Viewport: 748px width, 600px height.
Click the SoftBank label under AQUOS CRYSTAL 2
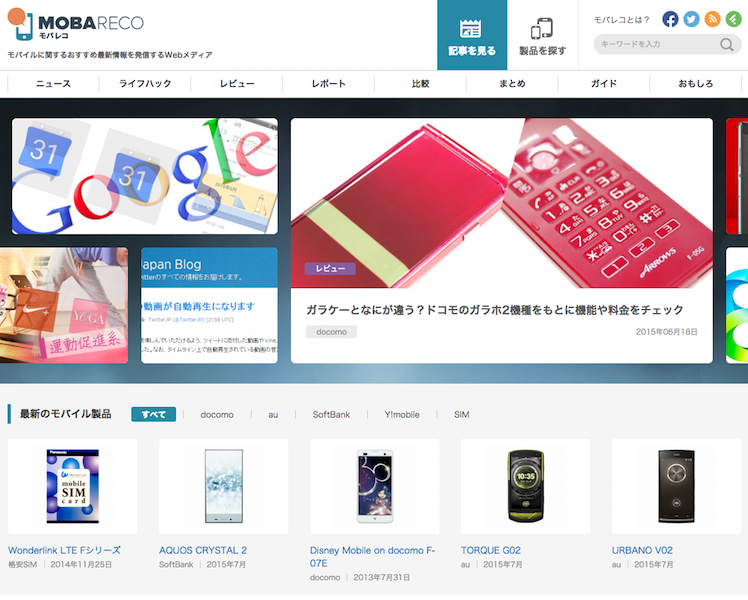(x=176, y=565)
